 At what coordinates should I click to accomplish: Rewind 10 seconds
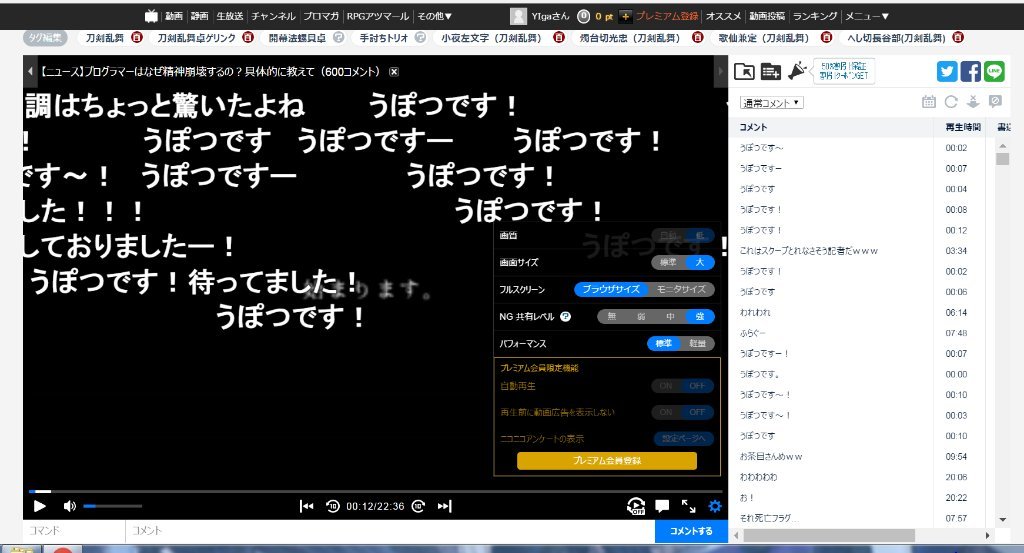point(332,506)
